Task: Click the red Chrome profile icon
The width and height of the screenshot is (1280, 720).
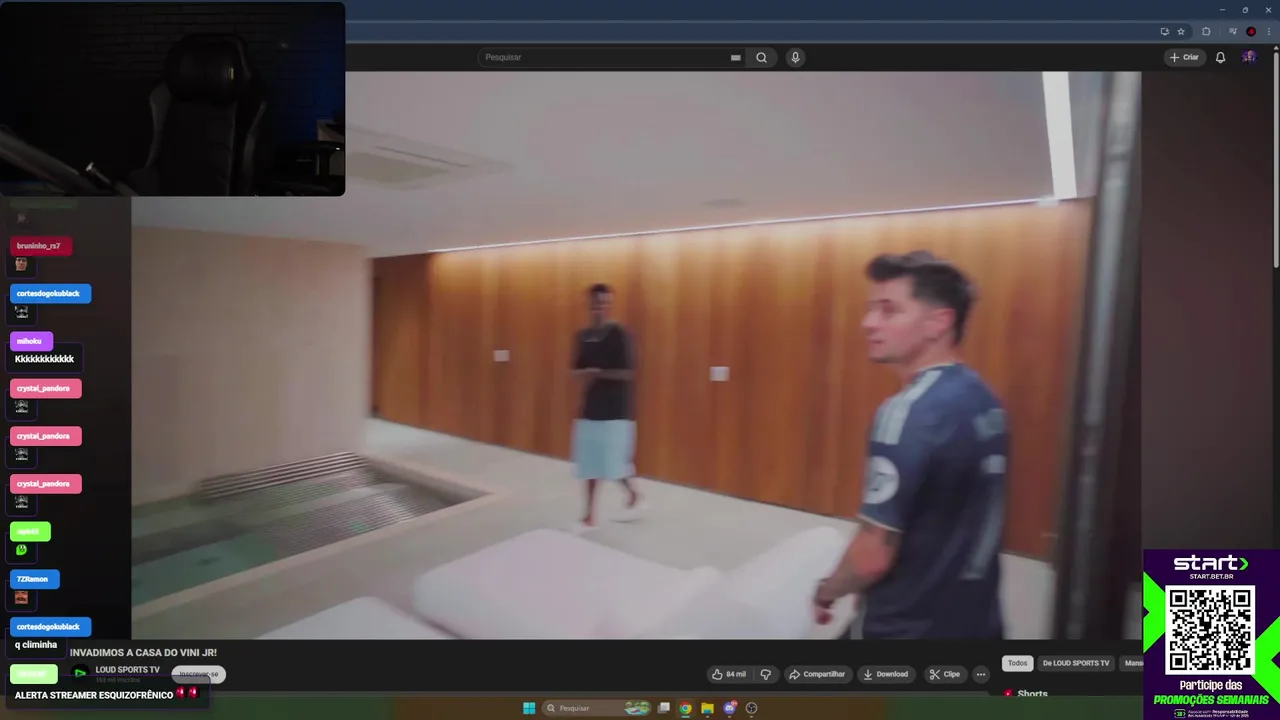Action: (x=1251, y=31)
